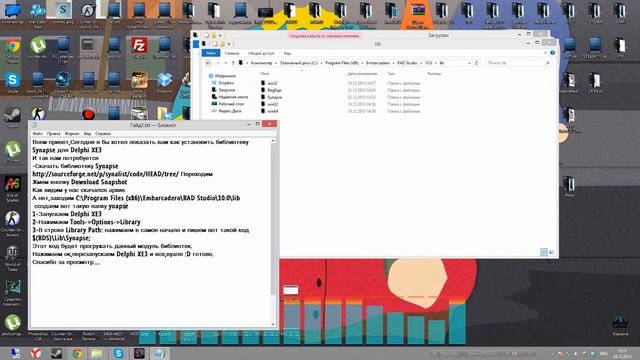
Task: Click the Explorer search field
Action: pyautogui.click(x=518, y=63)
